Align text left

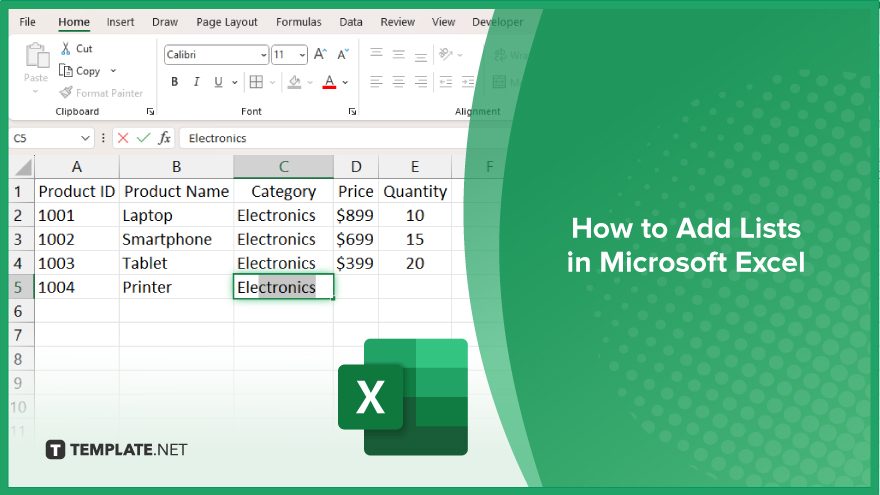376,82
